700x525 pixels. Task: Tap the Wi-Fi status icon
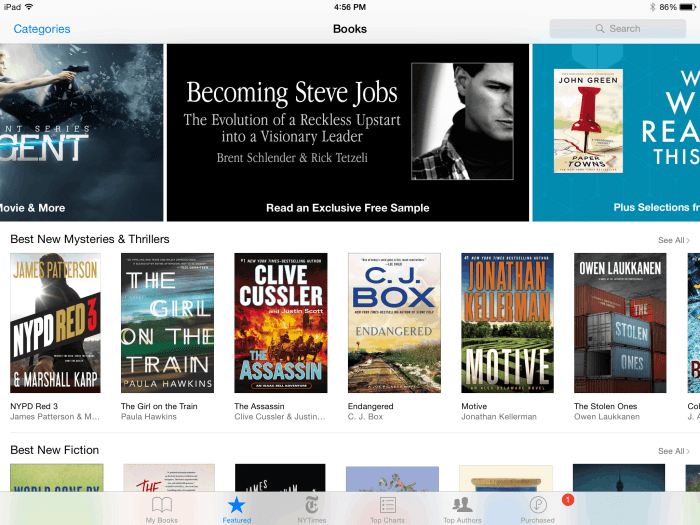pyautogui.click(x=29, y=7)
